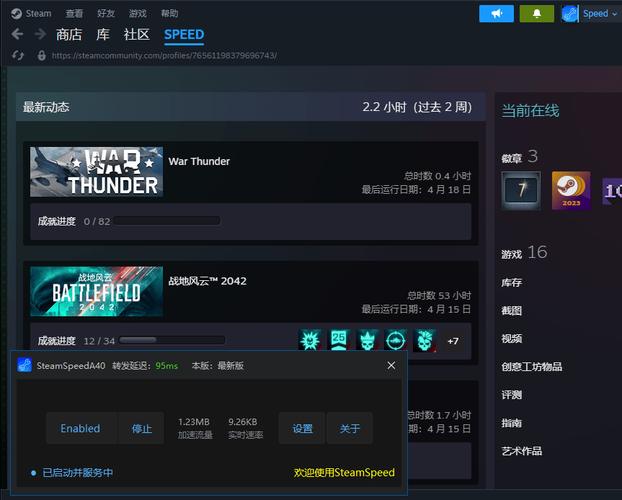Open the SPEED profile tab
The height and width of the screenshot is (500, 622).
click(184, 35)
